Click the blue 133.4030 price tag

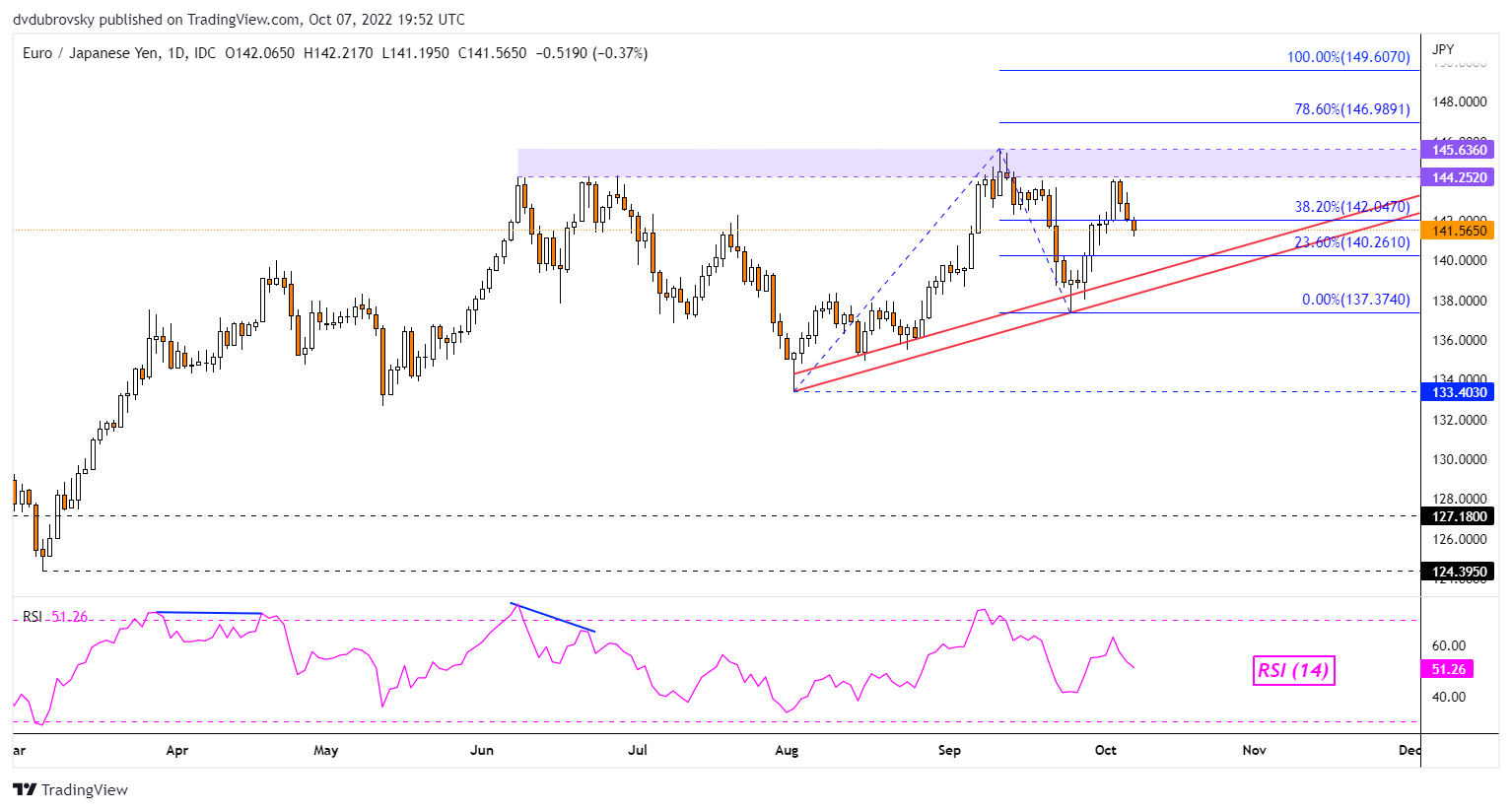(1459, 392)
